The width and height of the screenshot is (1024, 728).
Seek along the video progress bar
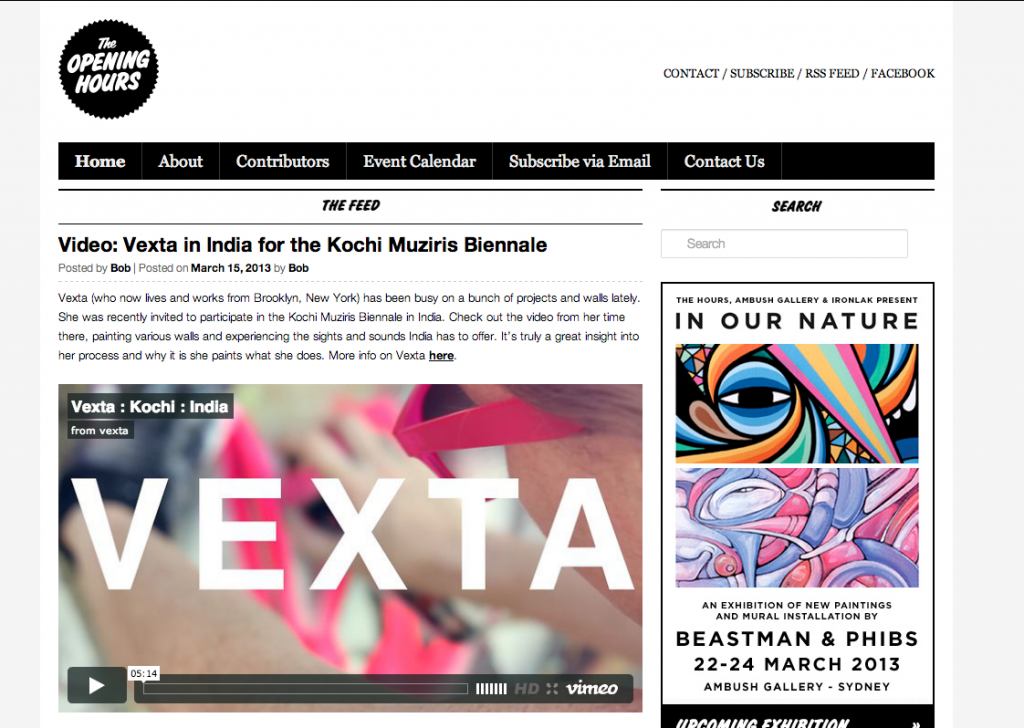click(305, 688)
